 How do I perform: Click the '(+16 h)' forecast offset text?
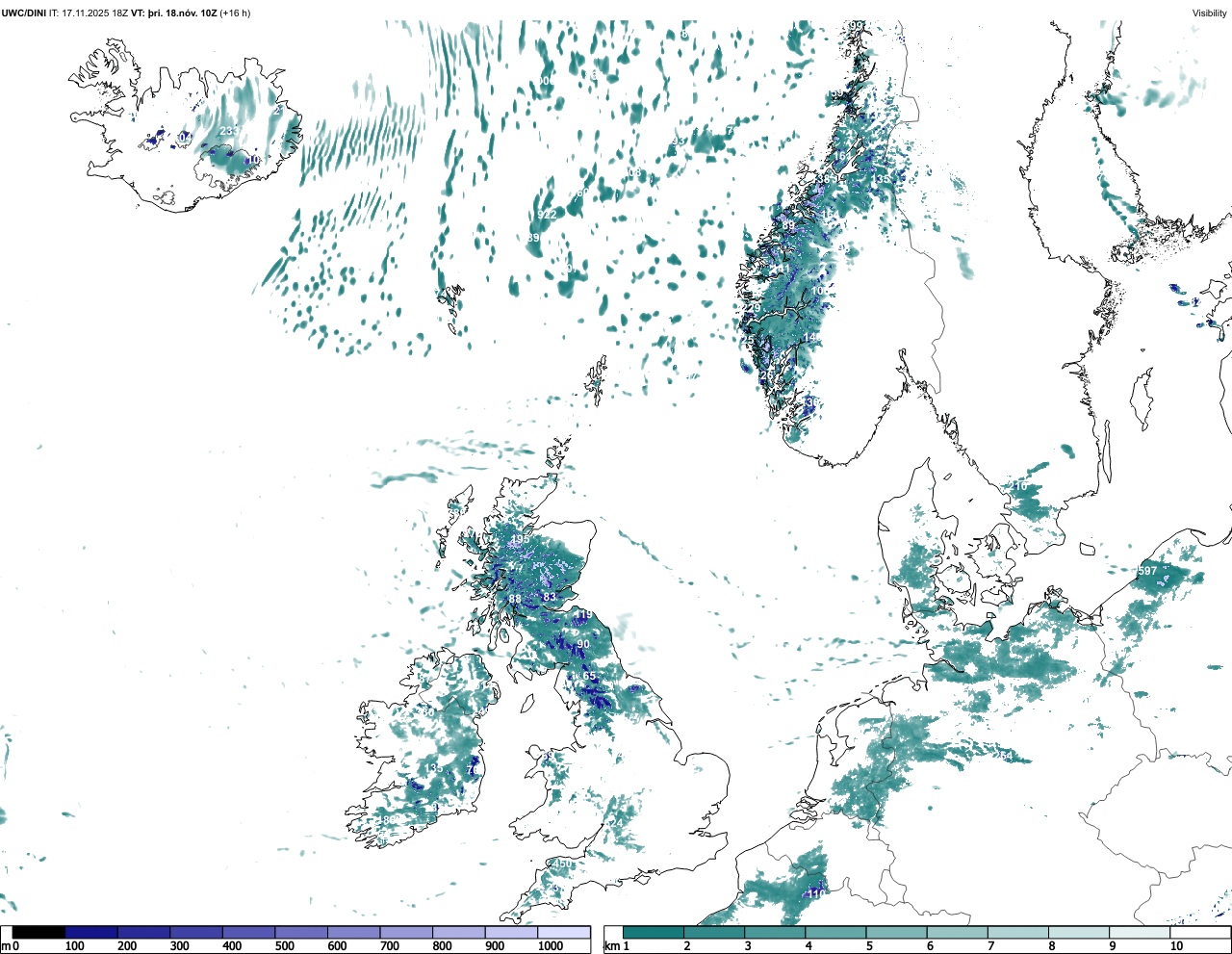pyautogui.click(x=235, y=13)
